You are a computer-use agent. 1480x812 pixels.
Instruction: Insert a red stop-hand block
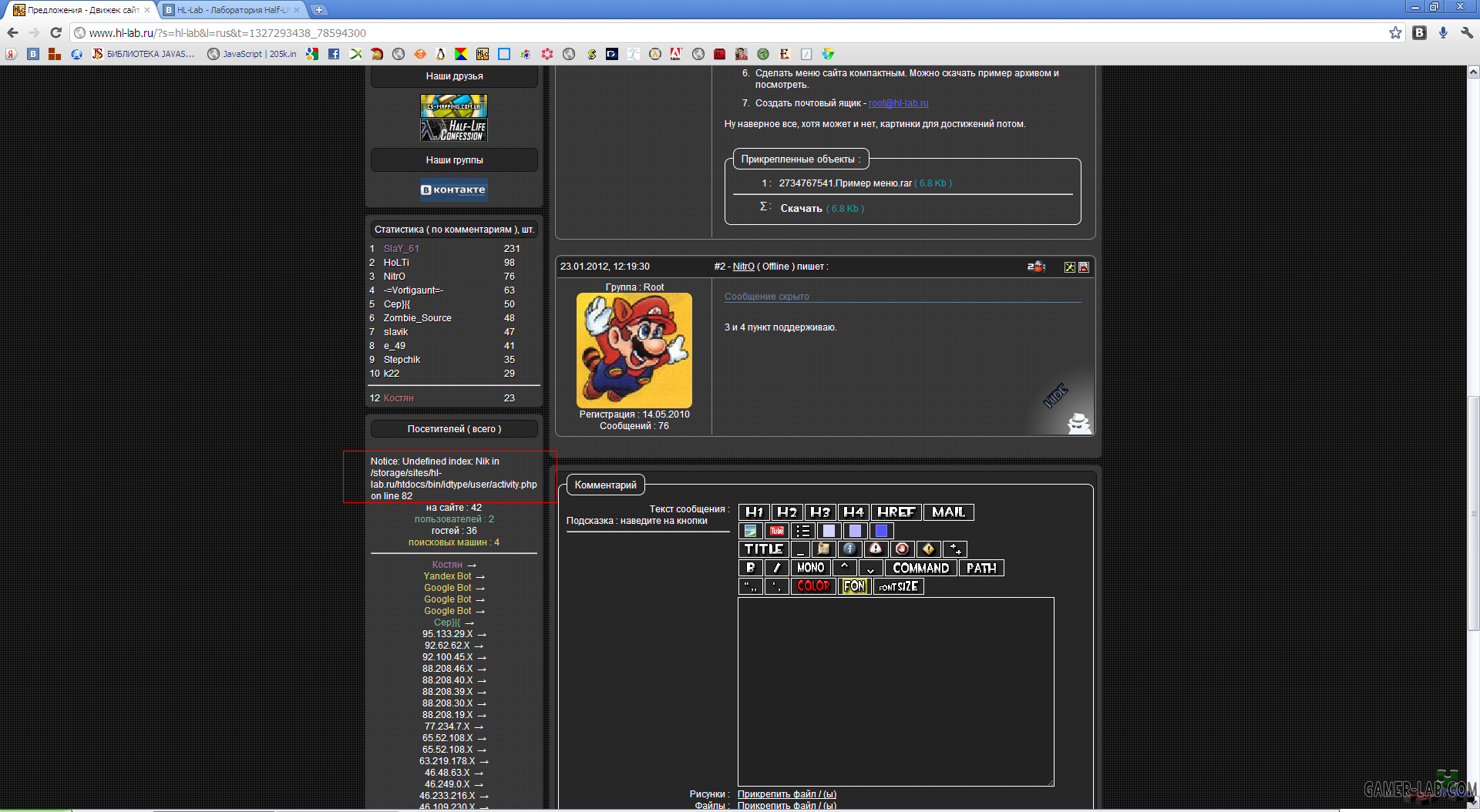coord(902,549)
